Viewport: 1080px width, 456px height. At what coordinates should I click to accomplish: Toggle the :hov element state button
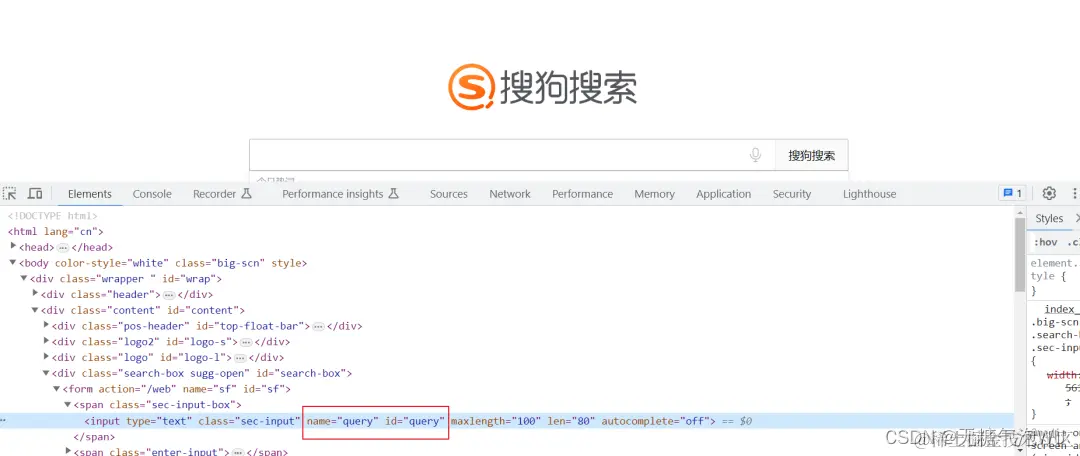click(1045, 242)
